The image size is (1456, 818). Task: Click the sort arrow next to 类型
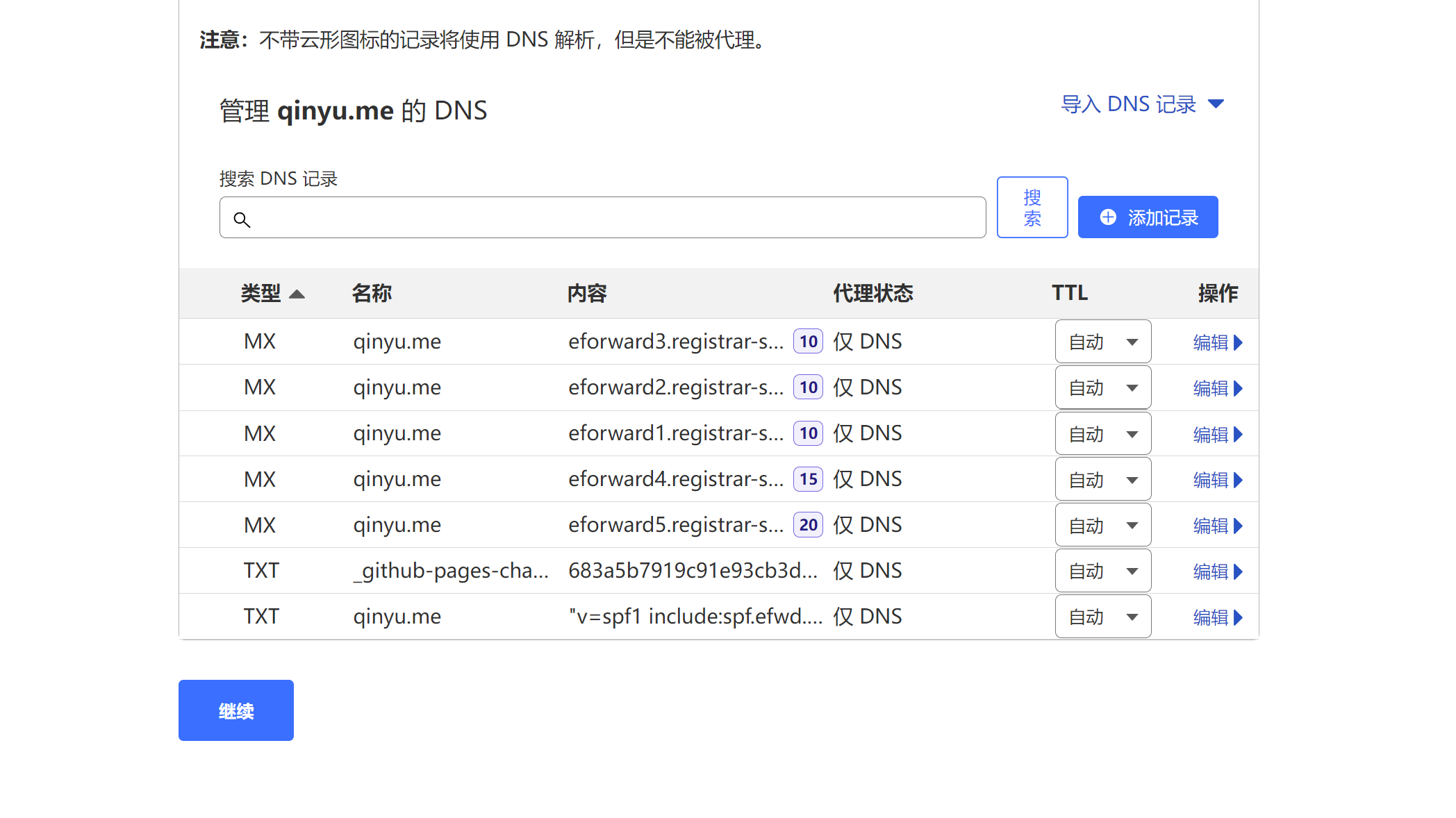pos(297,294)
